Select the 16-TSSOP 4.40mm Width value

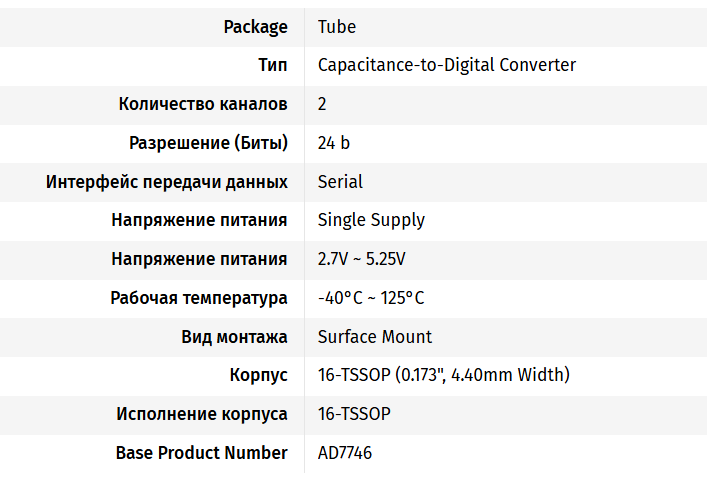click(443, 376)
